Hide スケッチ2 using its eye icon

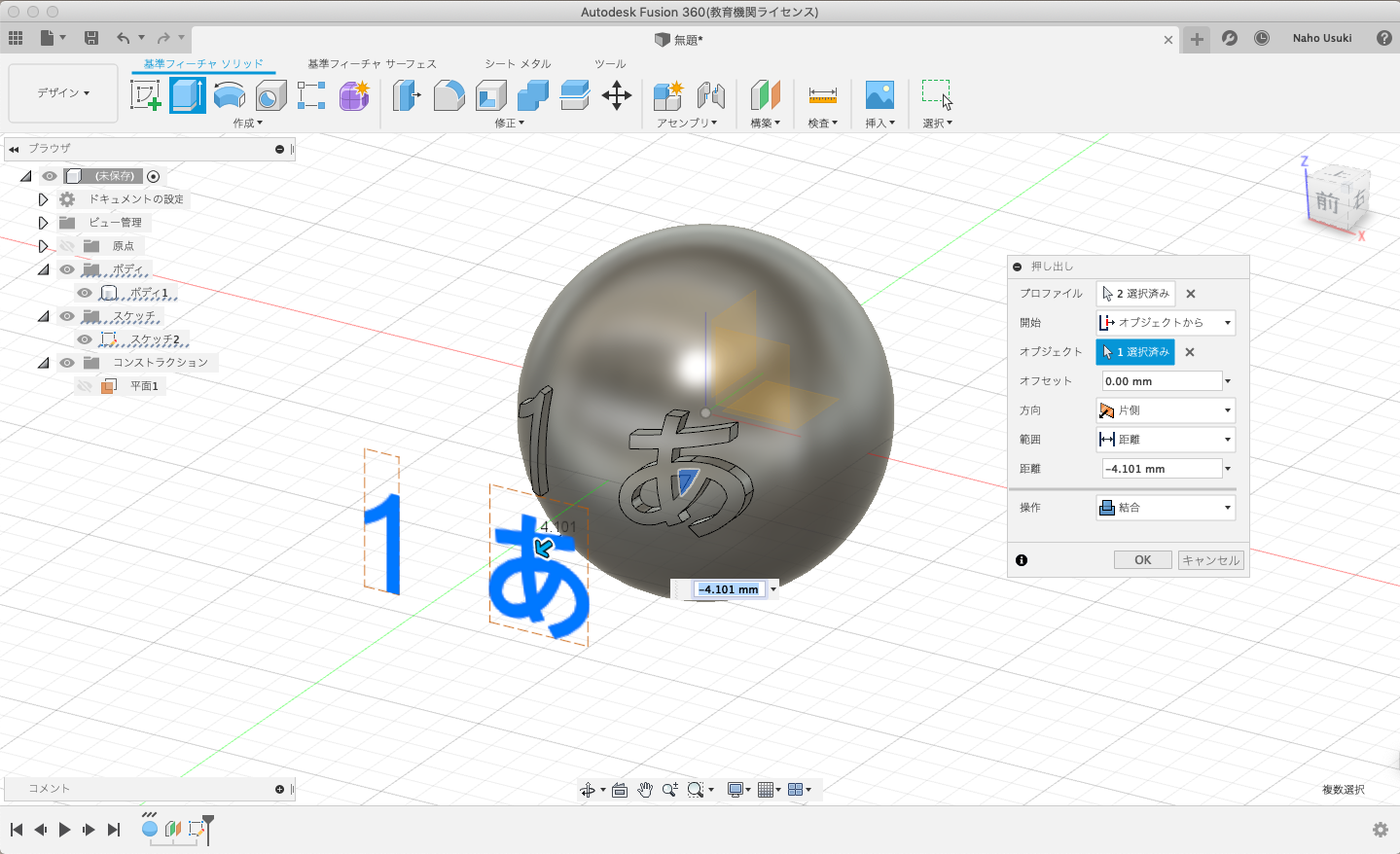point(85,339)
